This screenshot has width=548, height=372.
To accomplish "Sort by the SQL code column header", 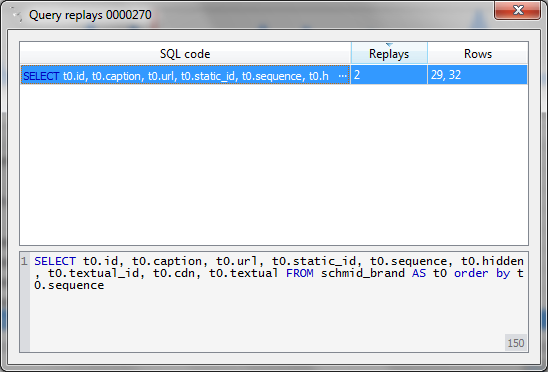I will pyautogui.click(x=185, y=53).
